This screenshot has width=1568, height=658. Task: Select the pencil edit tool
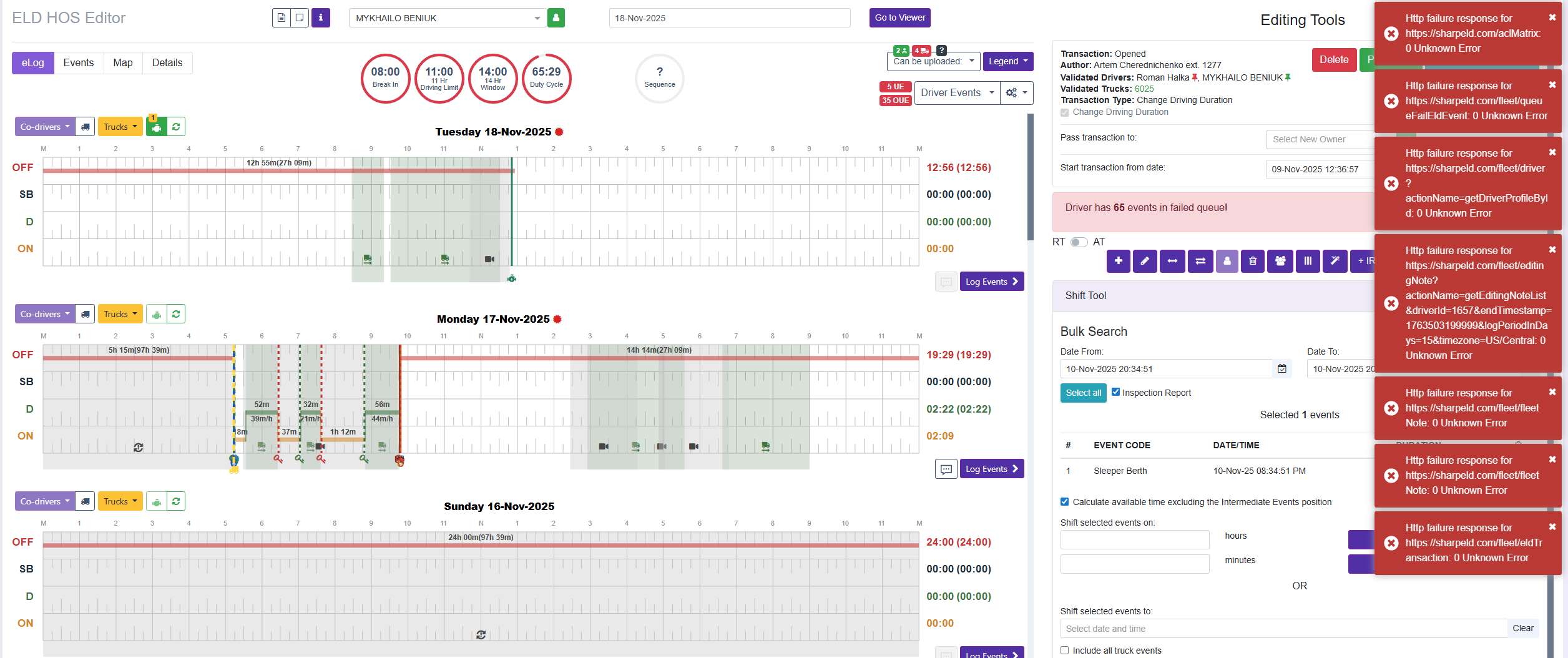pos(1145,261)
